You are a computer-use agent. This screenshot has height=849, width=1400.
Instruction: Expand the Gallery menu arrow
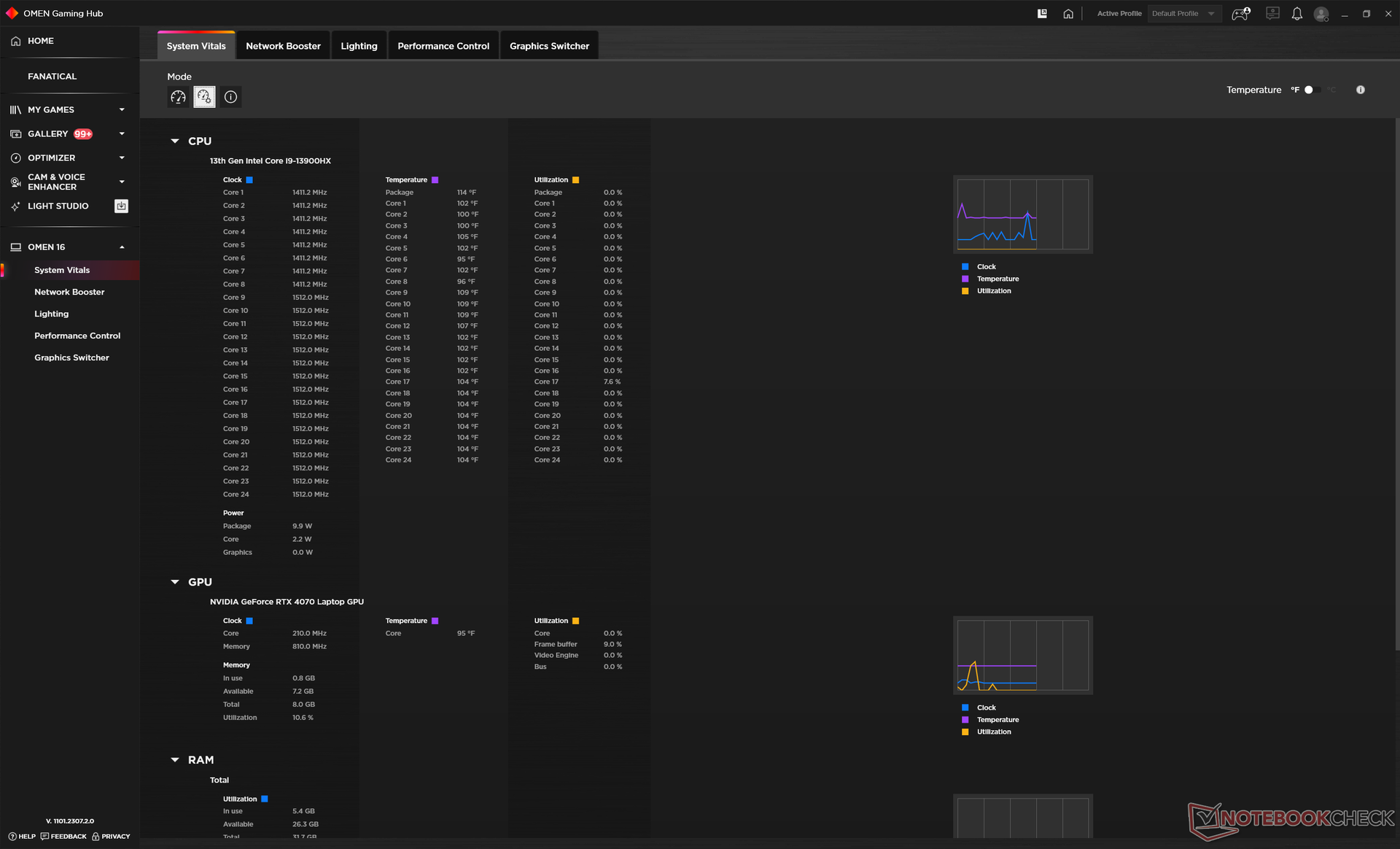click(x=122, y=134)
